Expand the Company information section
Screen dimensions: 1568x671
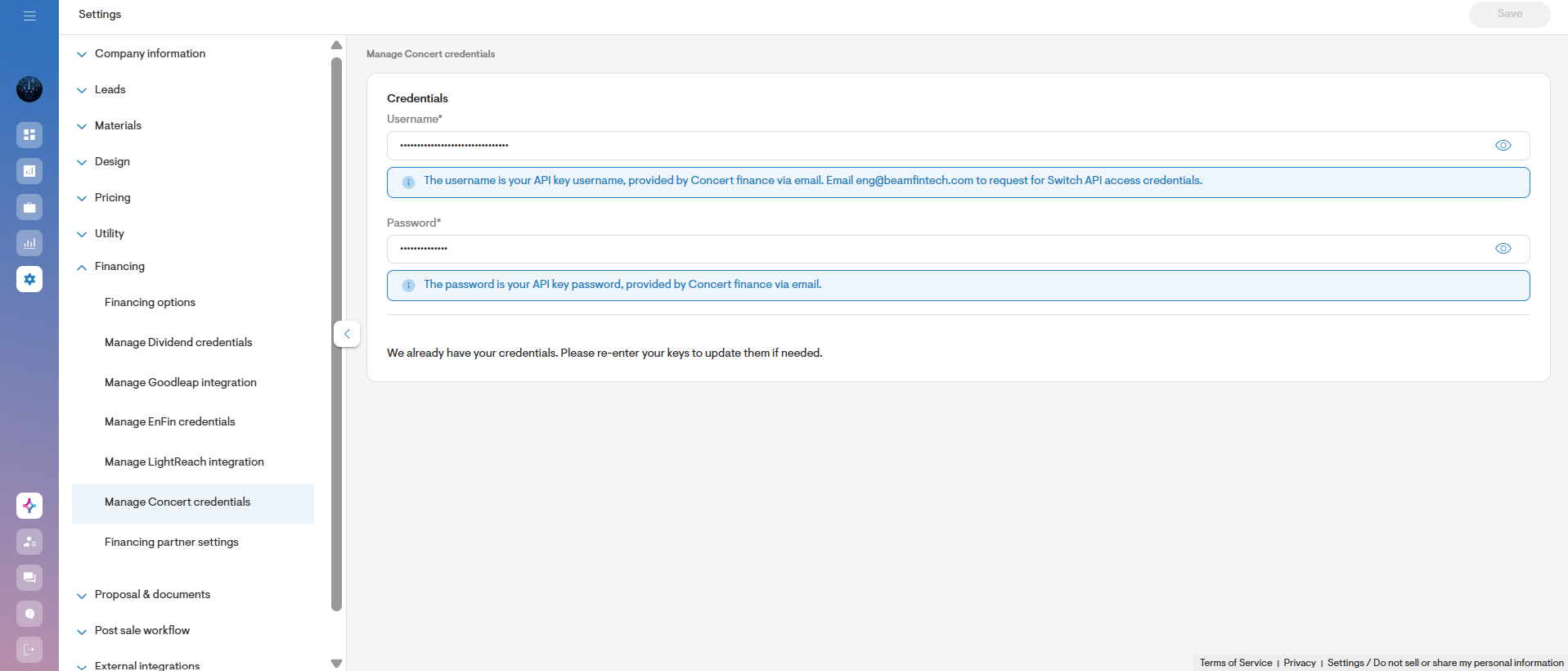[x=150, y=54]
